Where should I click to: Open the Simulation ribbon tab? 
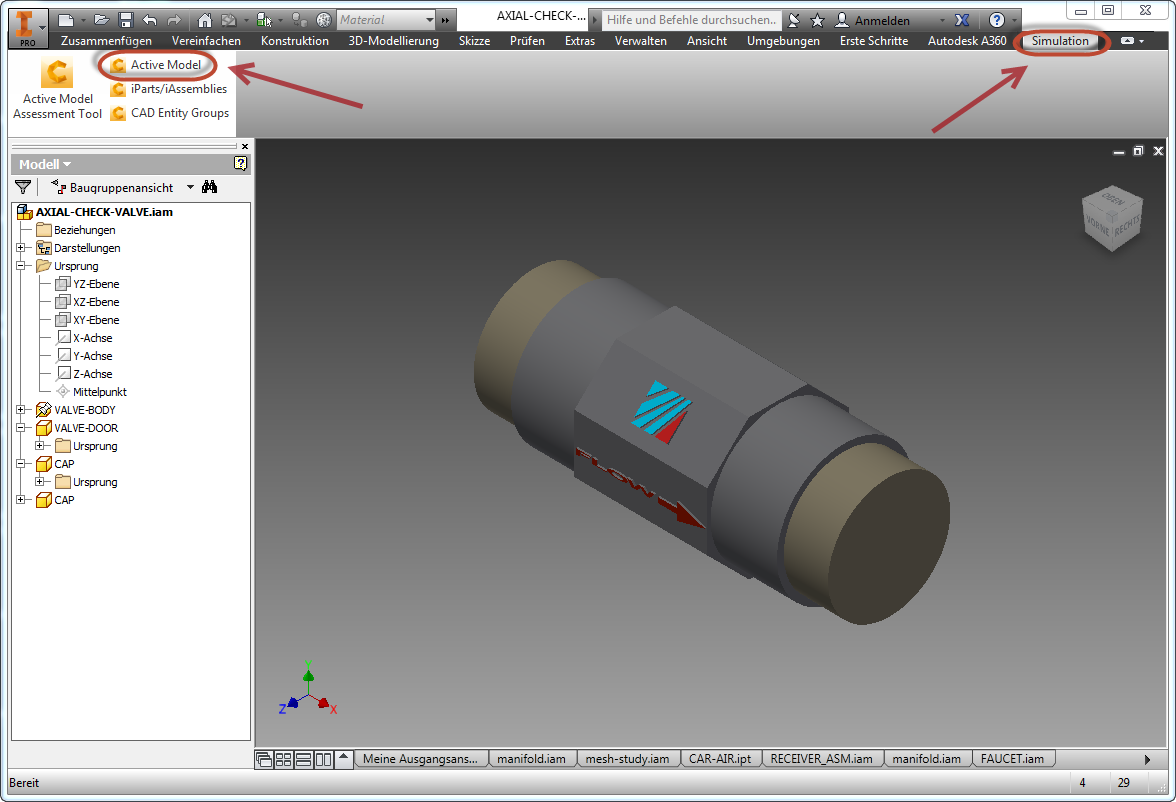[x=1060, y=41]
